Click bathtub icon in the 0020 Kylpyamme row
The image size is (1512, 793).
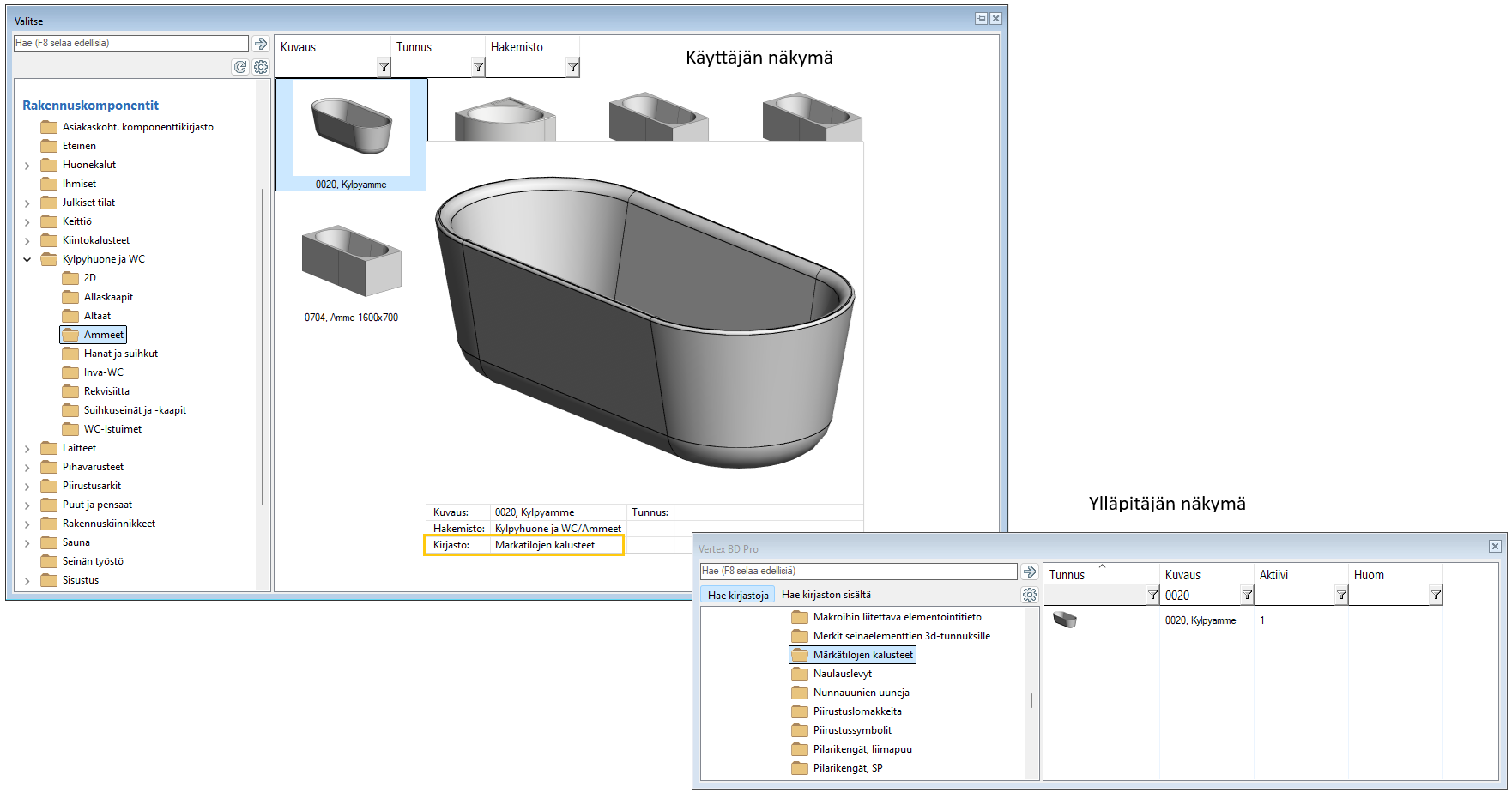coord(1065,620)
